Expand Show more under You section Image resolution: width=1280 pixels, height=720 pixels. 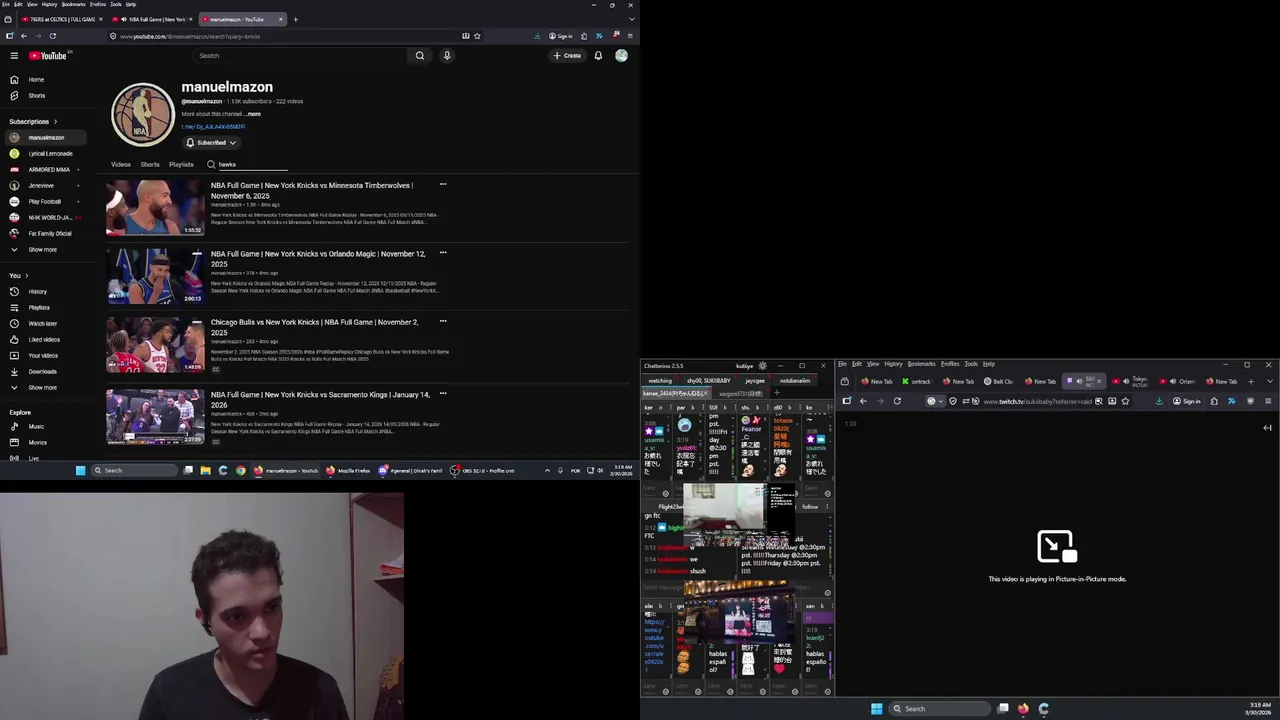point(42,388)
